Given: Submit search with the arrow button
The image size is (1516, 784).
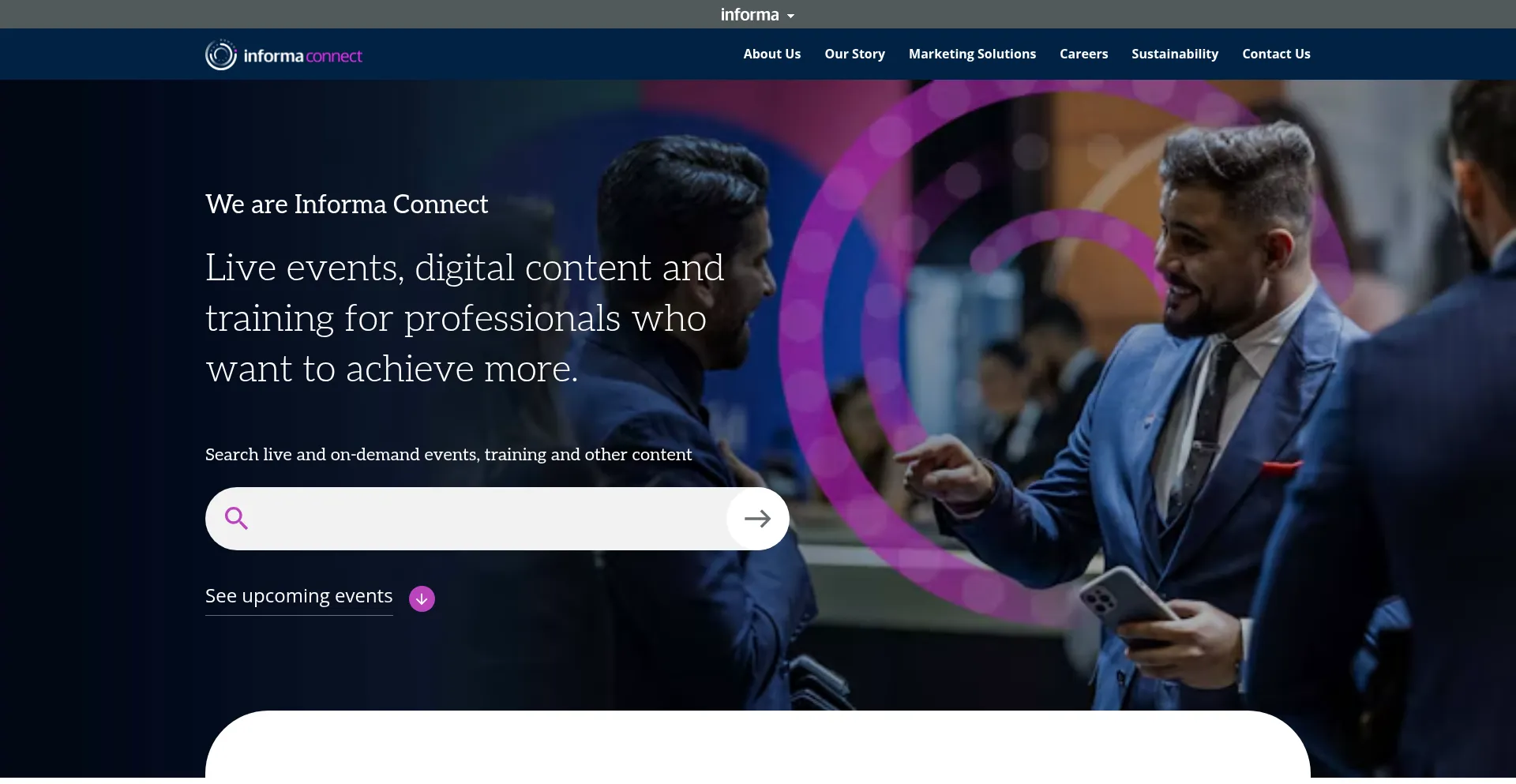Looking at the screenshot, I should [757, 519].
